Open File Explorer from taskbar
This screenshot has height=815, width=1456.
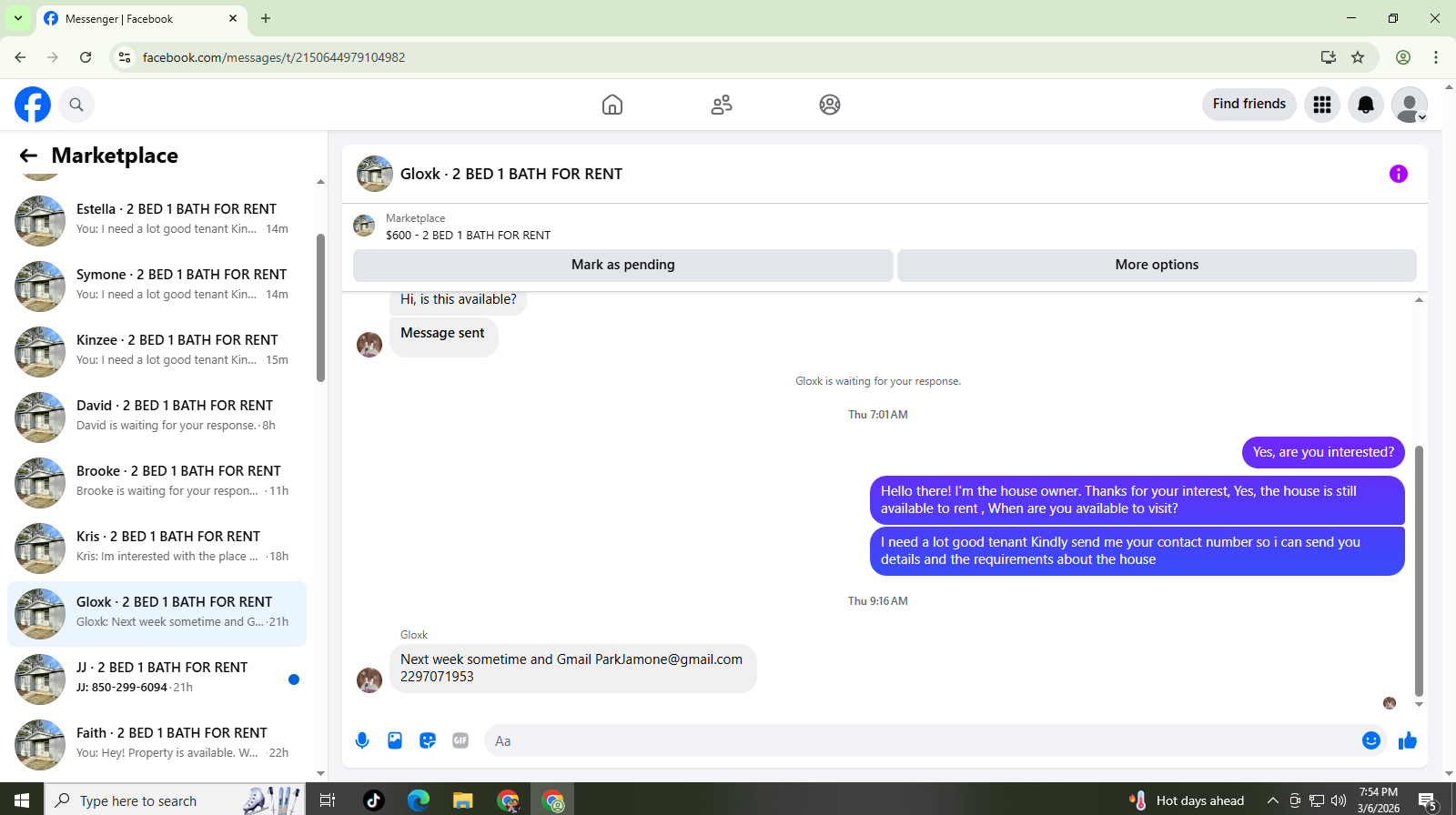click(x=463, y=800)
